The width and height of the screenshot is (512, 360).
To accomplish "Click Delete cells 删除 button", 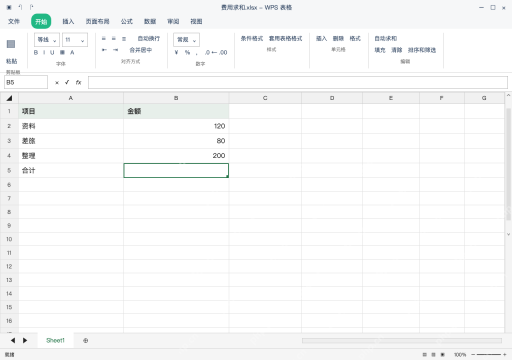I will (x=338, y=39).
